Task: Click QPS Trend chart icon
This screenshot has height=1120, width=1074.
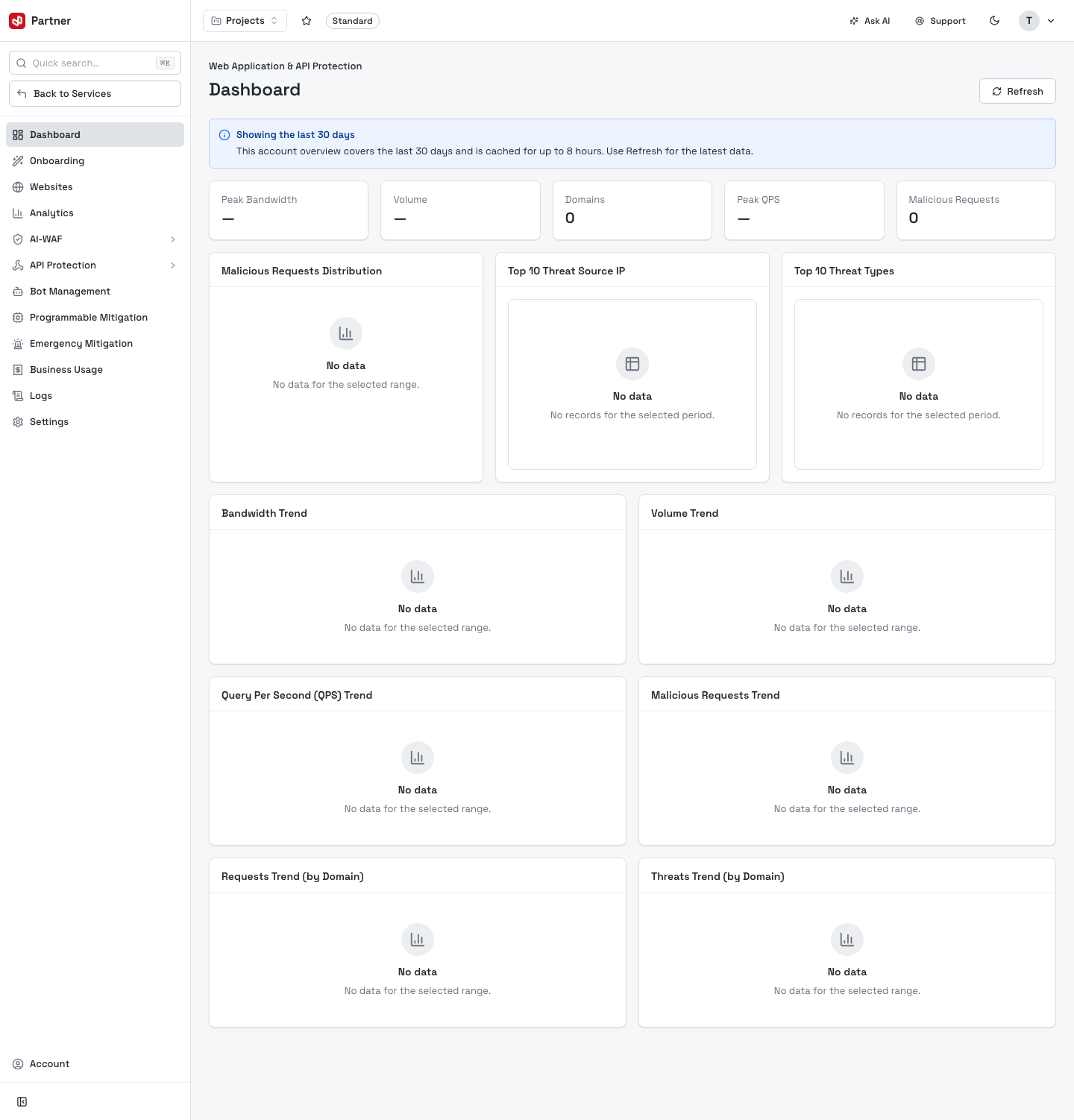Action: pos(418,758)
